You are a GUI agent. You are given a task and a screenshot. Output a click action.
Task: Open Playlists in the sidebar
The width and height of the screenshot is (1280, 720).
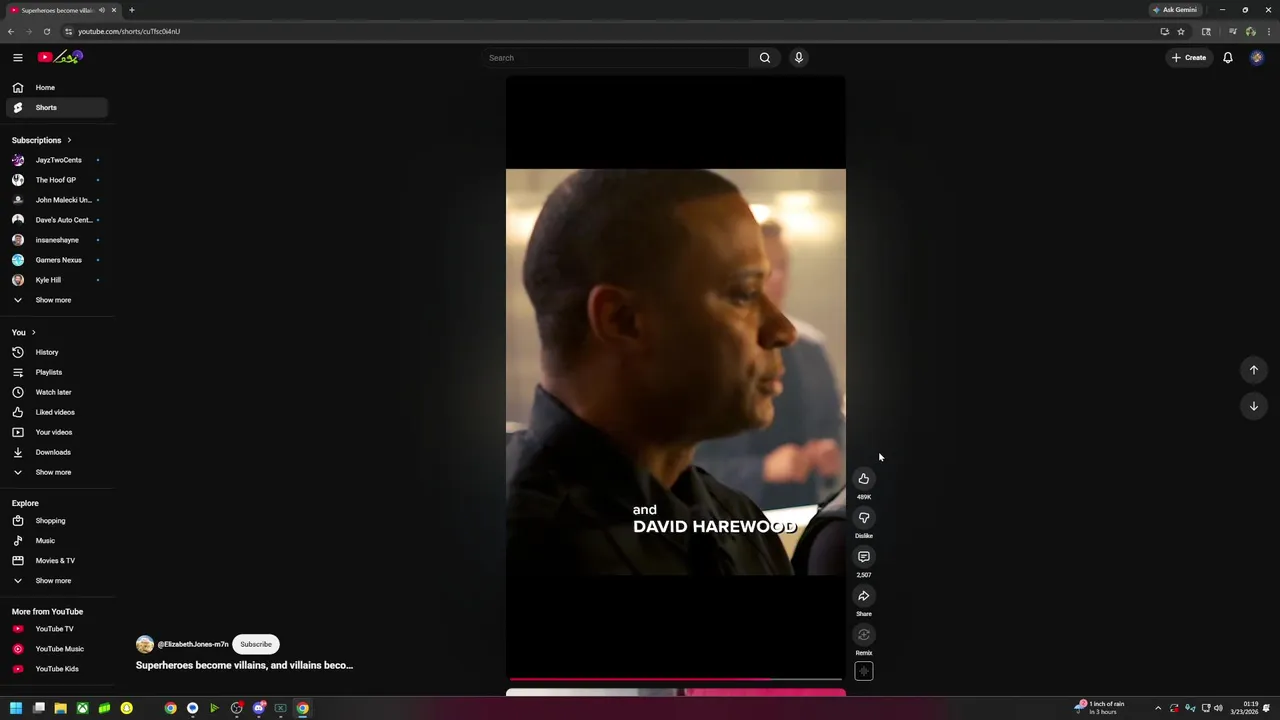pos(56,372)
